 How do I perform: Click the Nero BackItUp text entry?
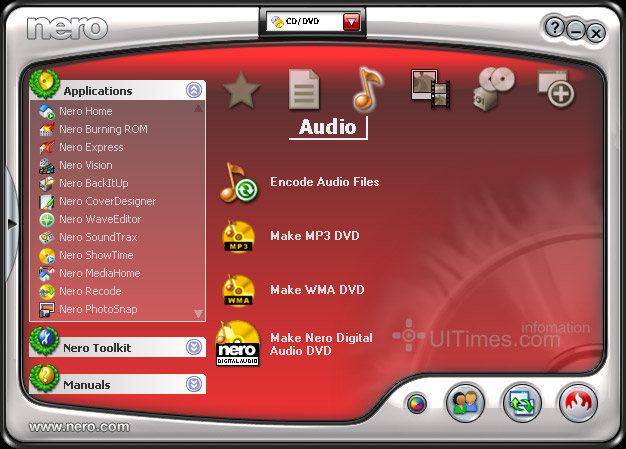[x=94, y=183]
